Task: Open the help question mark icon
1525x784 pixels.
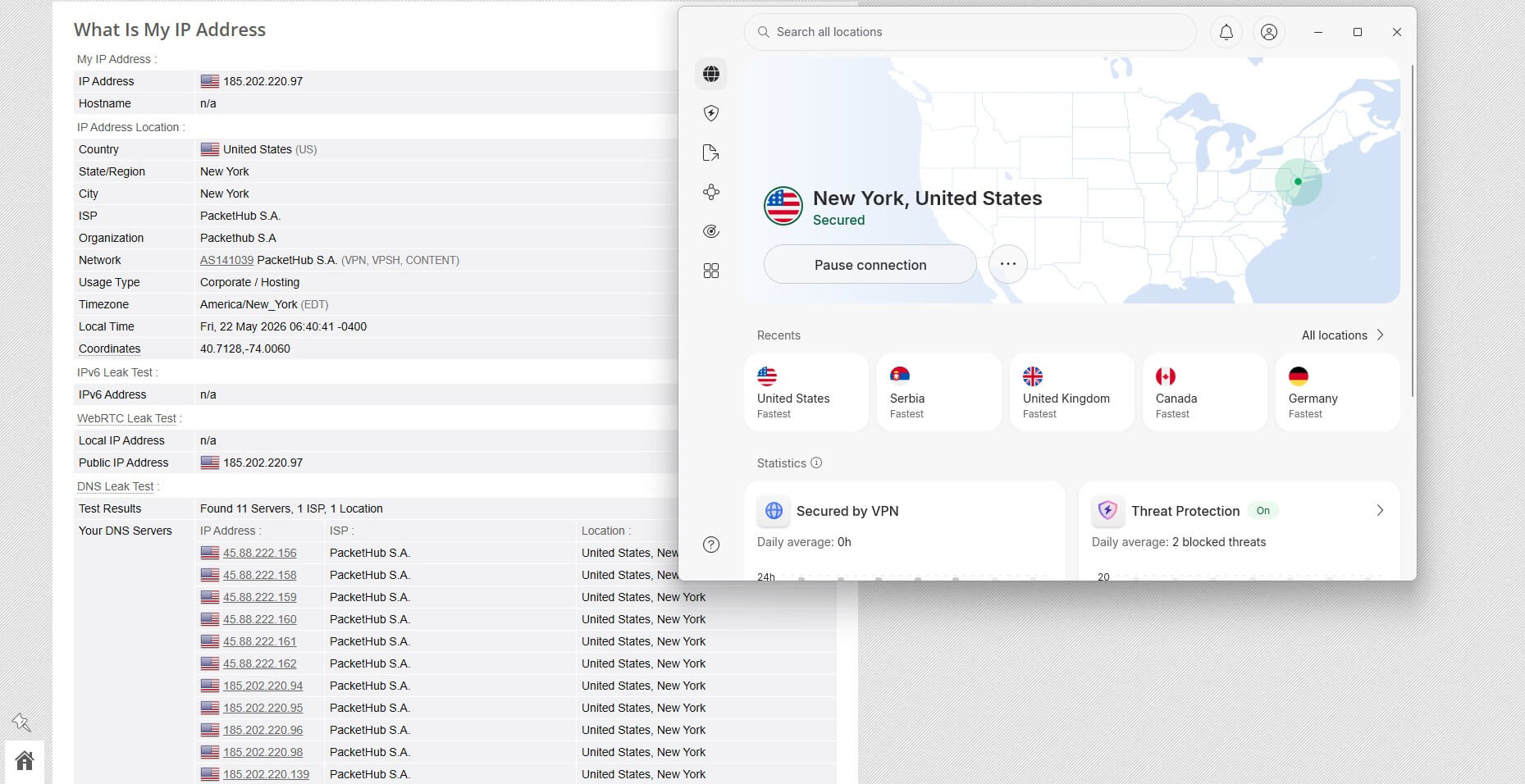Action: 711,545
